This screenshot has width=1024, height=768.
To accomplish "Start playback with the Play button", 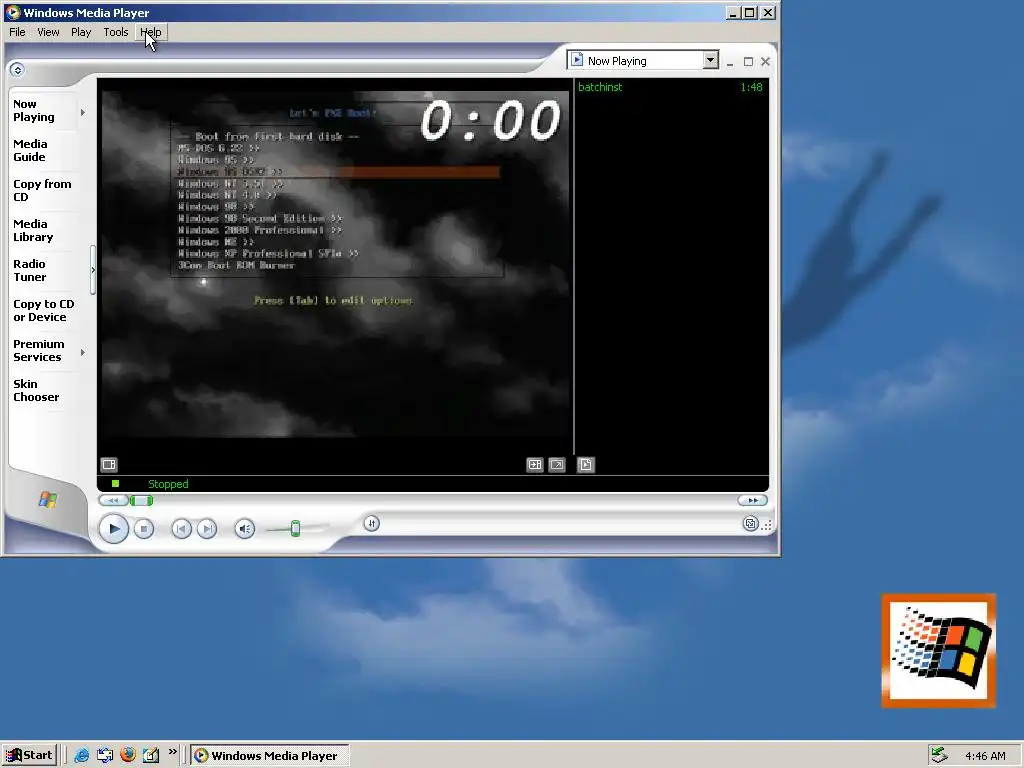I will 114,528.
